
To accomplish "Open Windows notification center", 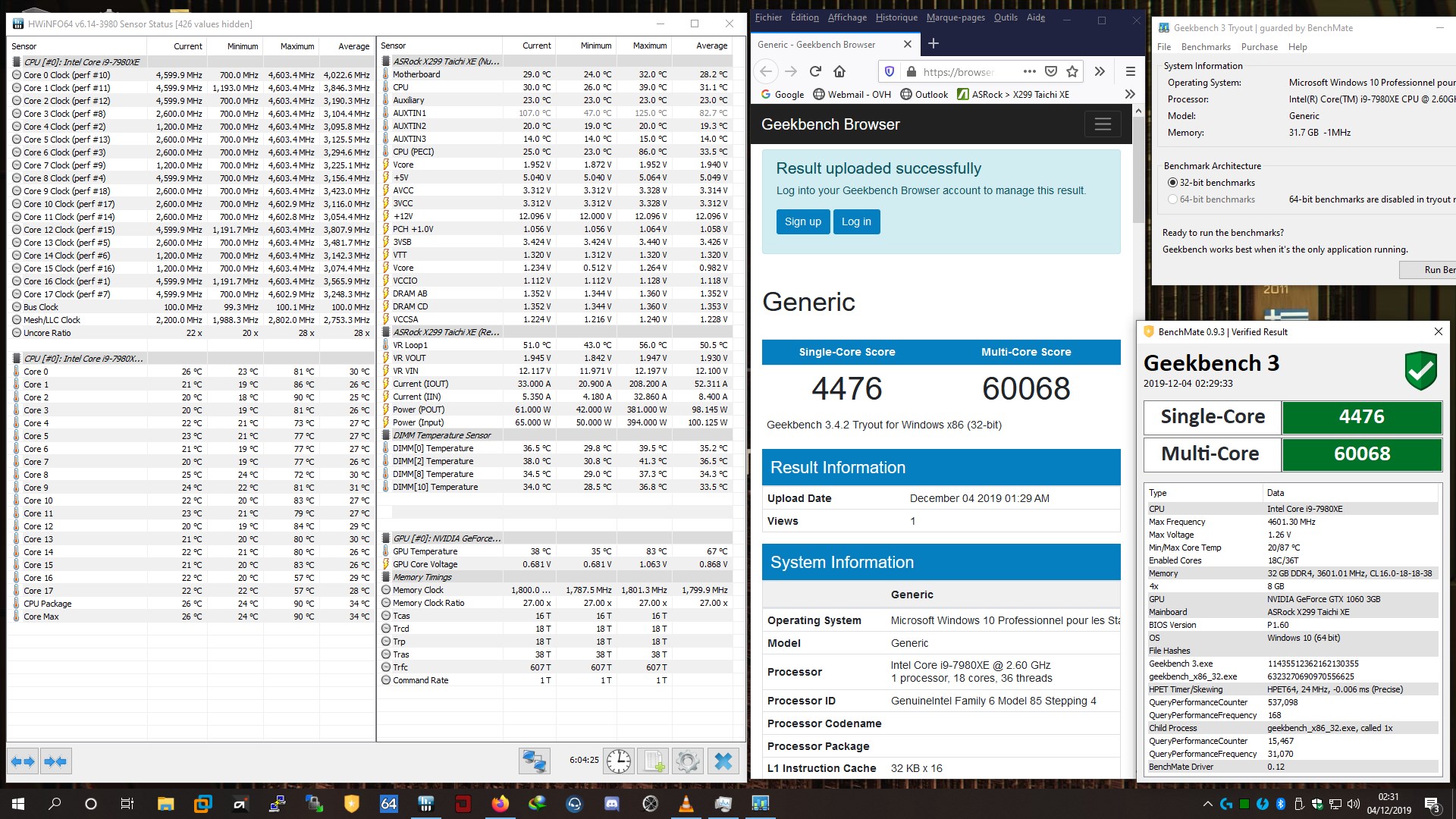I will click(x=1432, y=804).
